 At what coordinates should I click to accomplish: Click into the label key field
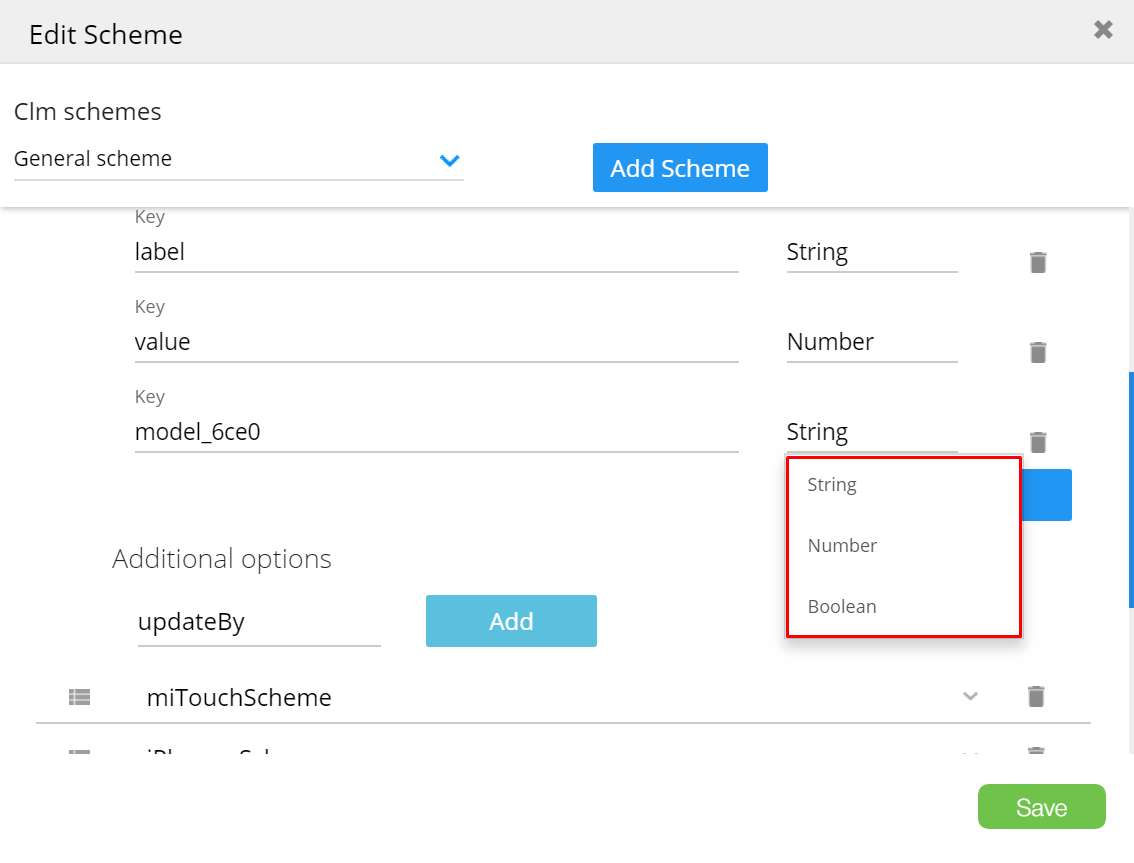[436, 253]
